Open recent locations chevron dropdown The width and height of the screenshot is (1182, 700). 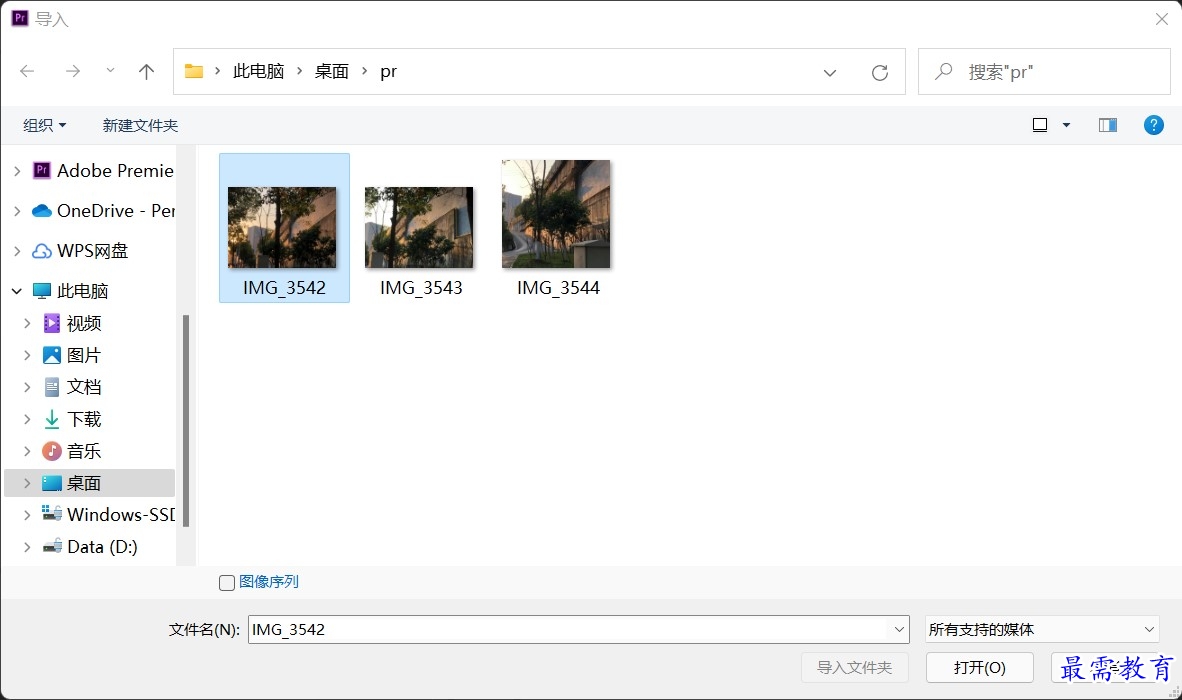pos(110,71)
